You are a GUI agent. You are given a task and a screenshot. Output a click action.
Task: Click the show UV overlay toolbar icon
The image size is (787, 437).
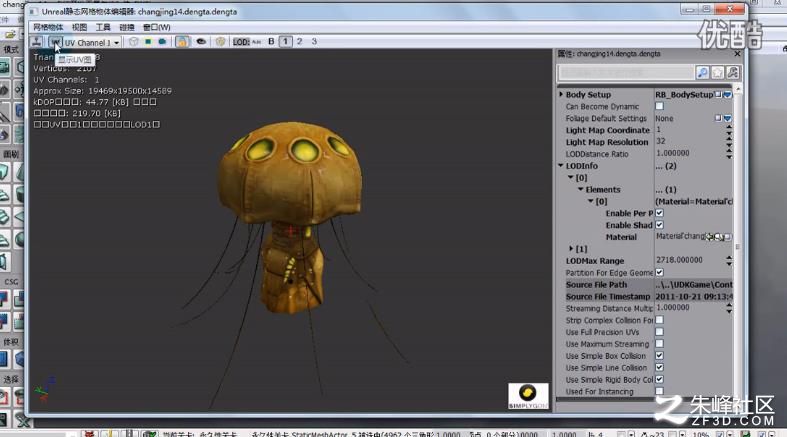pos(55,42)
